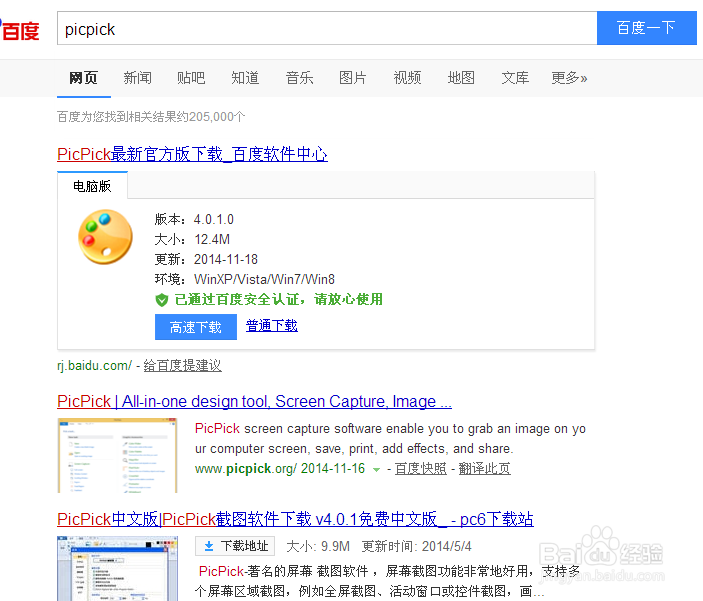Open PicPick中文版 pc6下载站 result link
Viewport: 703px width, 601px height.
point(295,519)
